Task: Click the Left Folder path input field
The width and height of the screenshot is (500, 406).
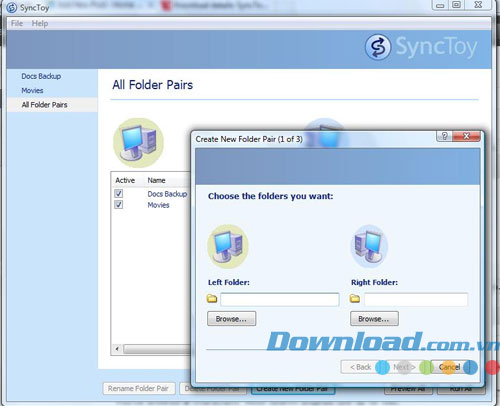Action: click(280, 299)
